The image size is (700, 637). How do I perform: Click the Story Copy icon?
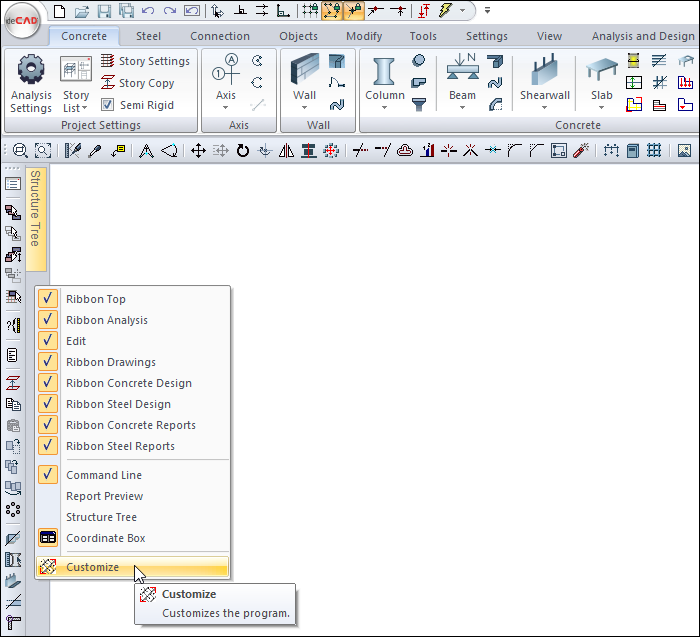(x=108, y=83)
